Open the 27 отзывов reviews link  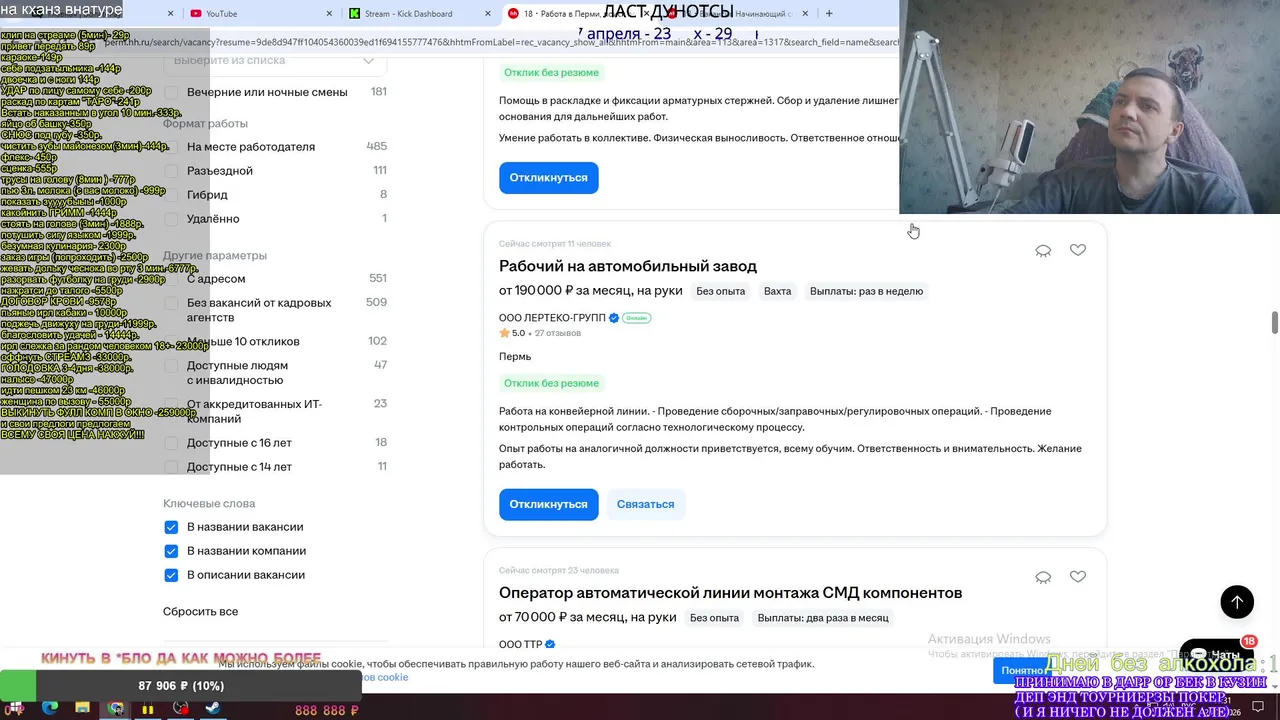tap(558, 333)
